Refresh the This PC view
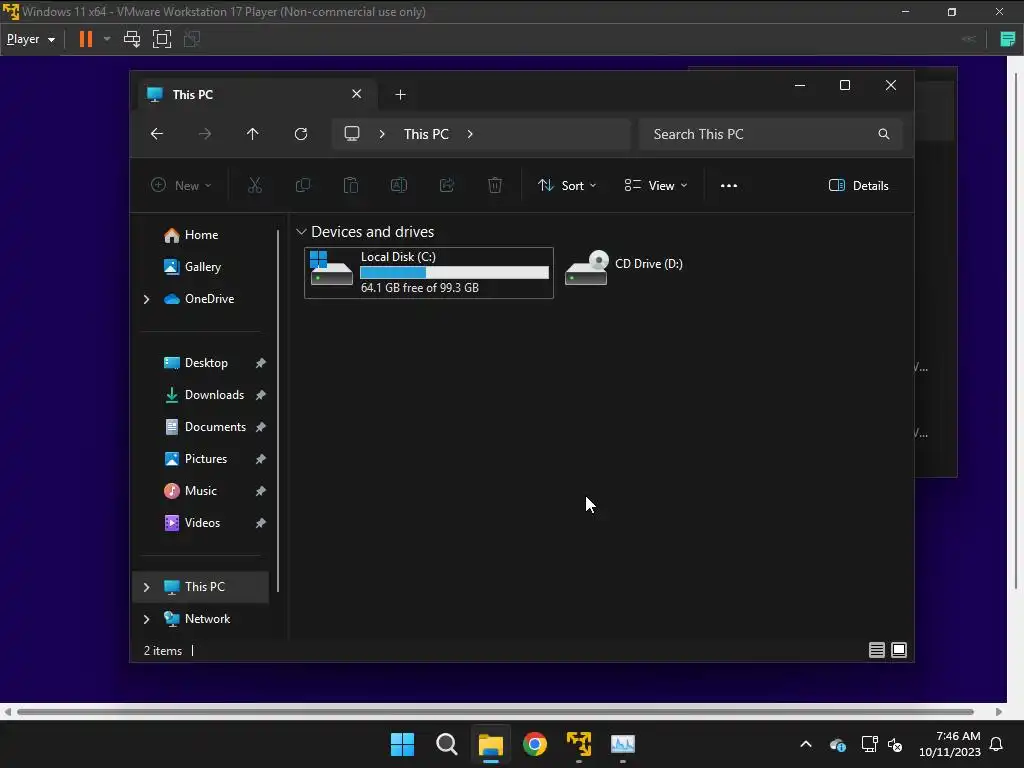The width and height of the screenshot is (1024, 768). (x=301, y=134)
